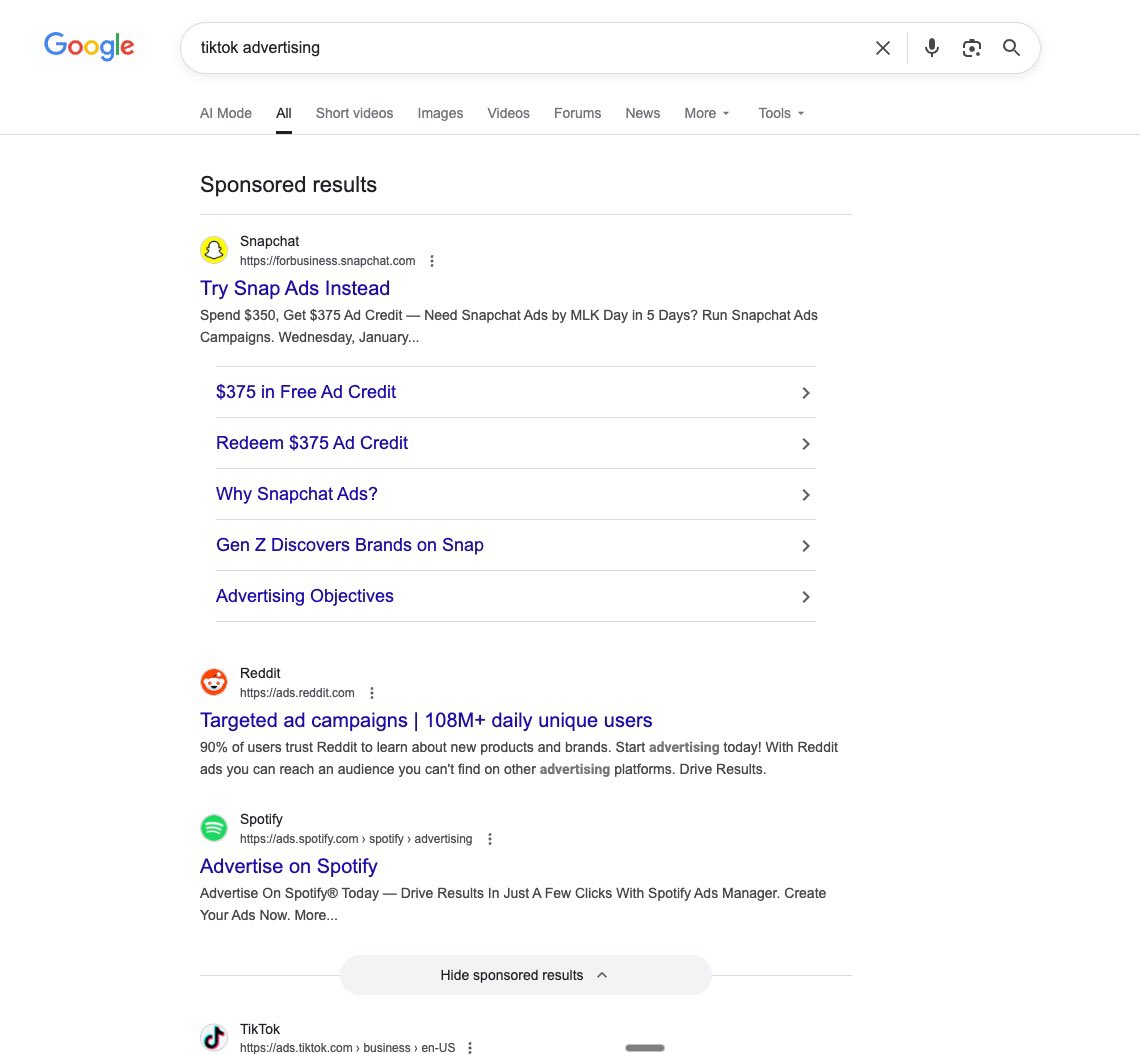Click the ads.reddit.com URL
This screenshot has width=1140, height=1054.
[297, 693]
